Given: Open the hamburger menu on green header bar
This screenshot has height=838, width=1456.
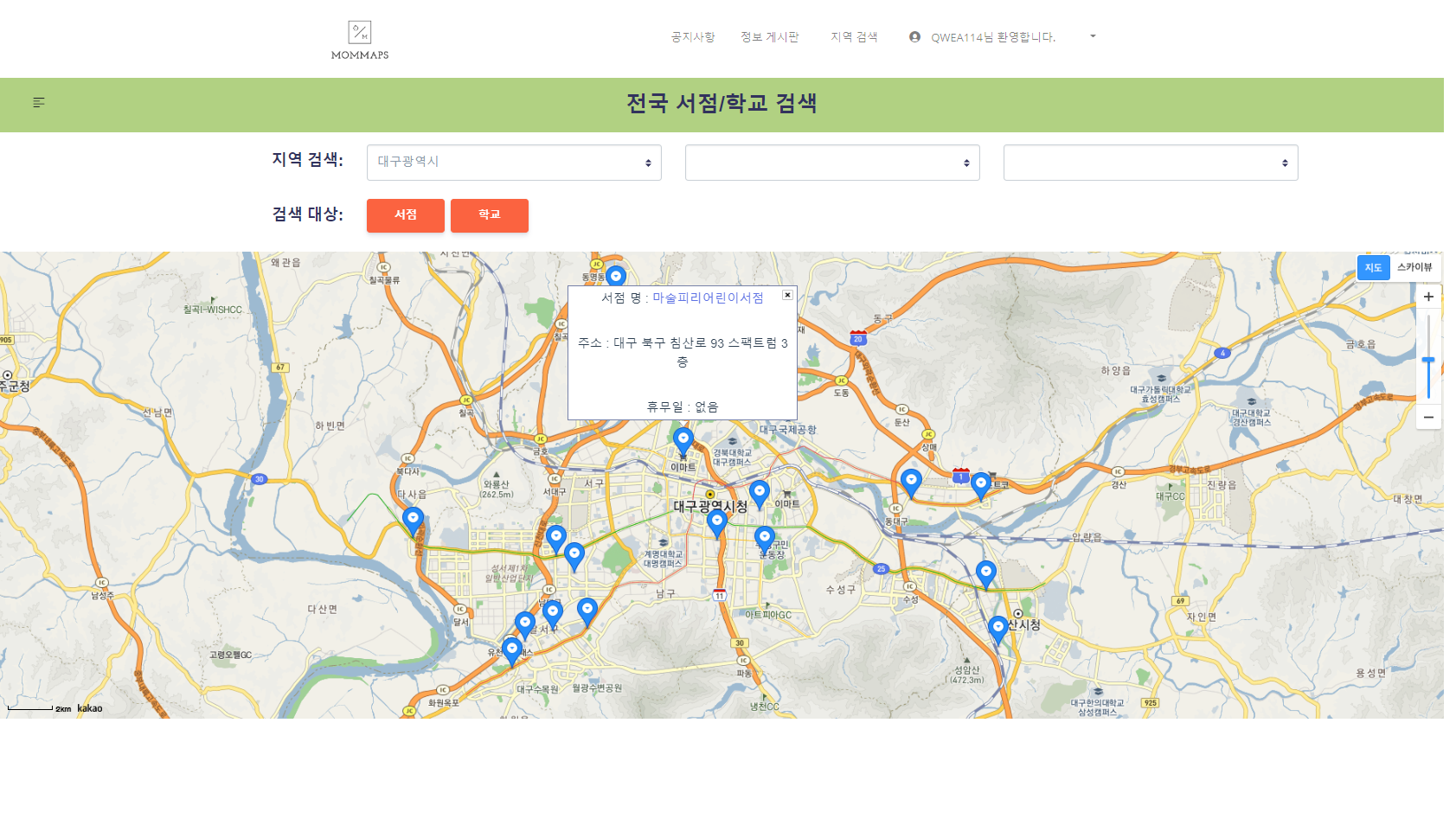Looking at the screenshot, I should [38, 102].
